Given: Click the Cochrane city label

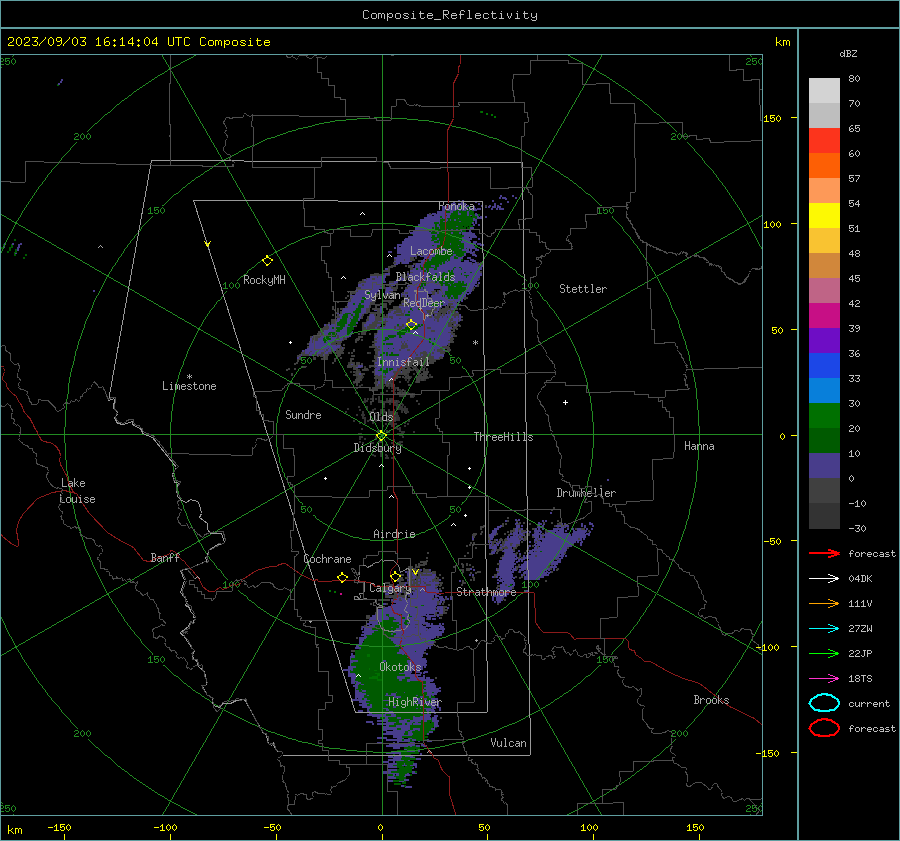Looking at the screenshot, I should [x=327, y=559].
